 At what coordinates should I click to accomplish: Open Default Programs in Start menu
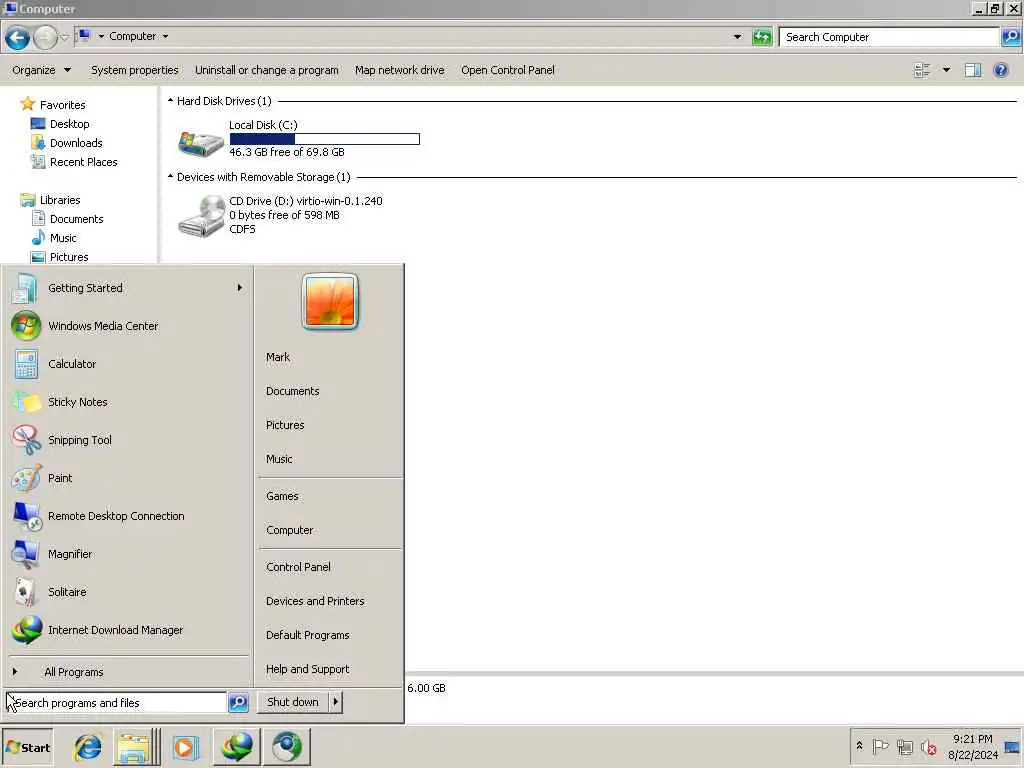coord(308,635)
